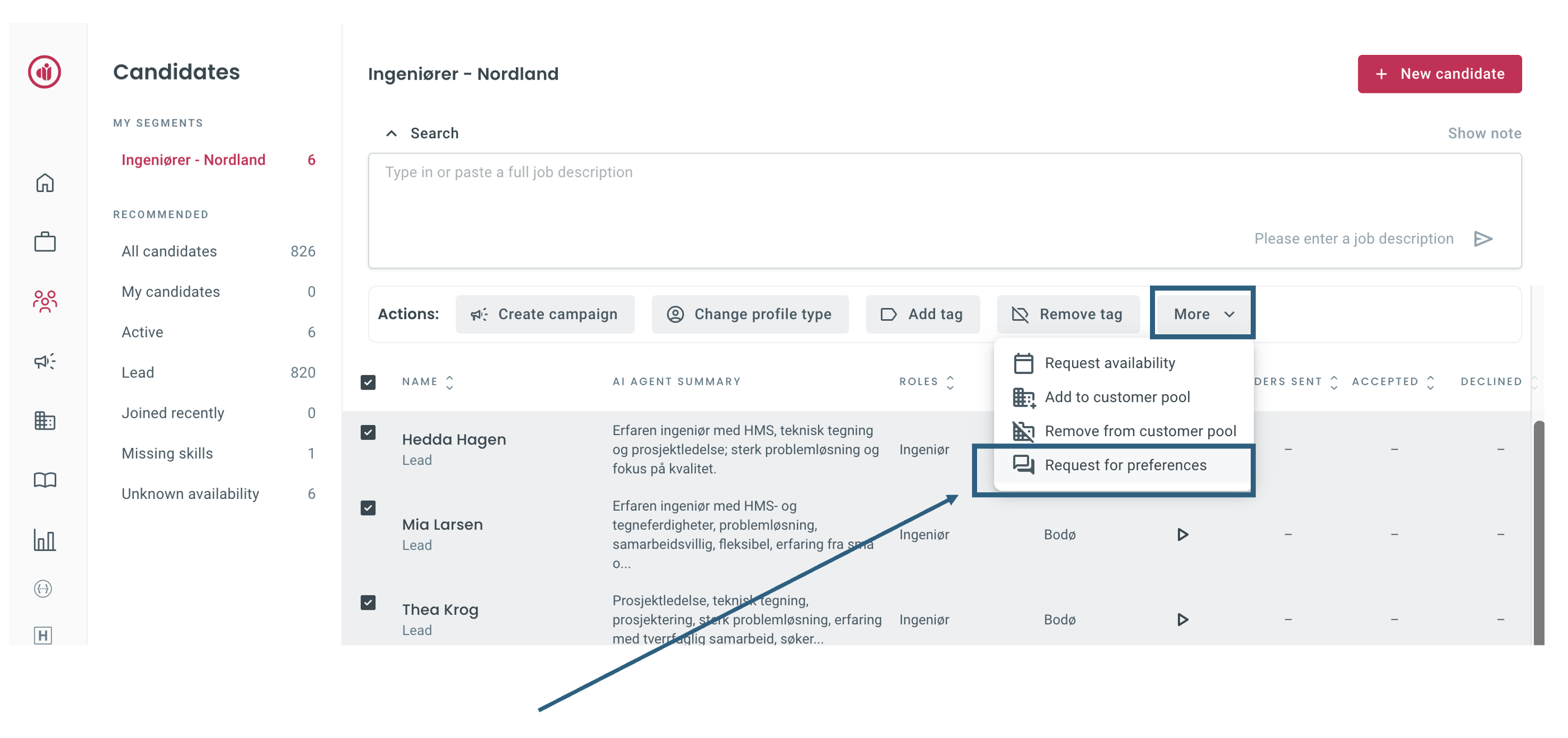Click the open book sidebar icon
The image size is (1568, 738).
click(44, 480)
